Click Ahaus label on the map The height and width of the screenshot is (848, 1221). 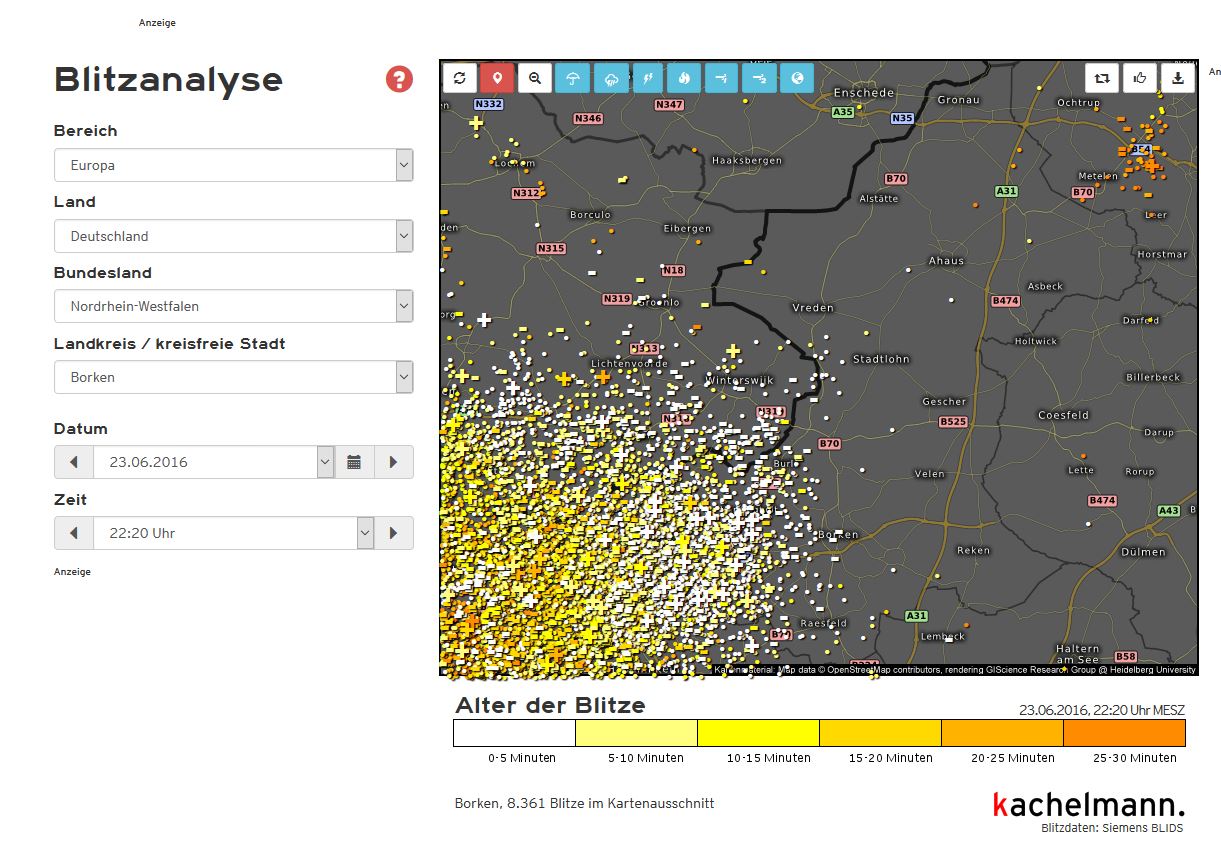946,261
